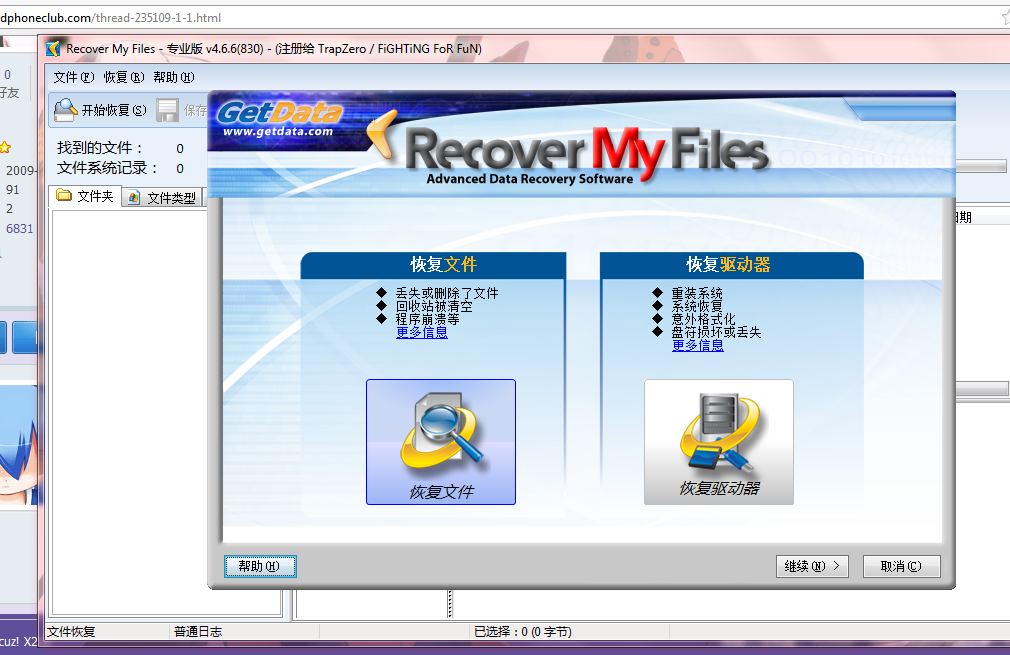Open the 文件(F) menu
The image size is (1010, 655).
click(x=73, y=77)
